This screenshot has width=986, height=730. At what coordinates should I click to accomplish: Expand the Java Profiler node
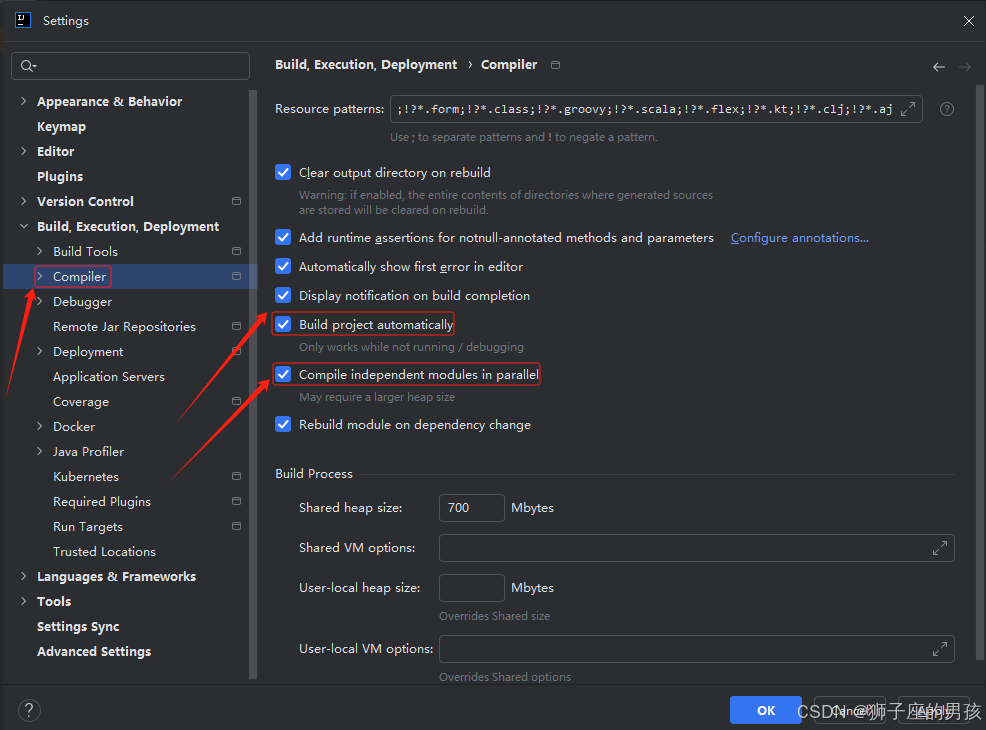[40, 451]
